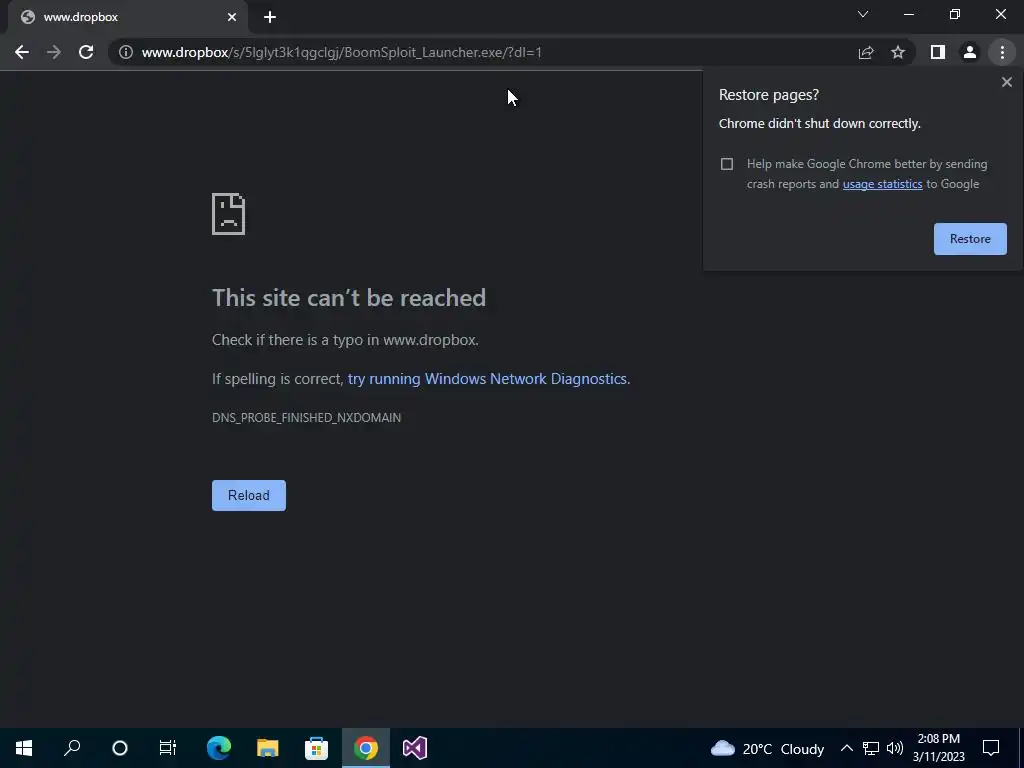Open network status tray icon

pos(871,748)
